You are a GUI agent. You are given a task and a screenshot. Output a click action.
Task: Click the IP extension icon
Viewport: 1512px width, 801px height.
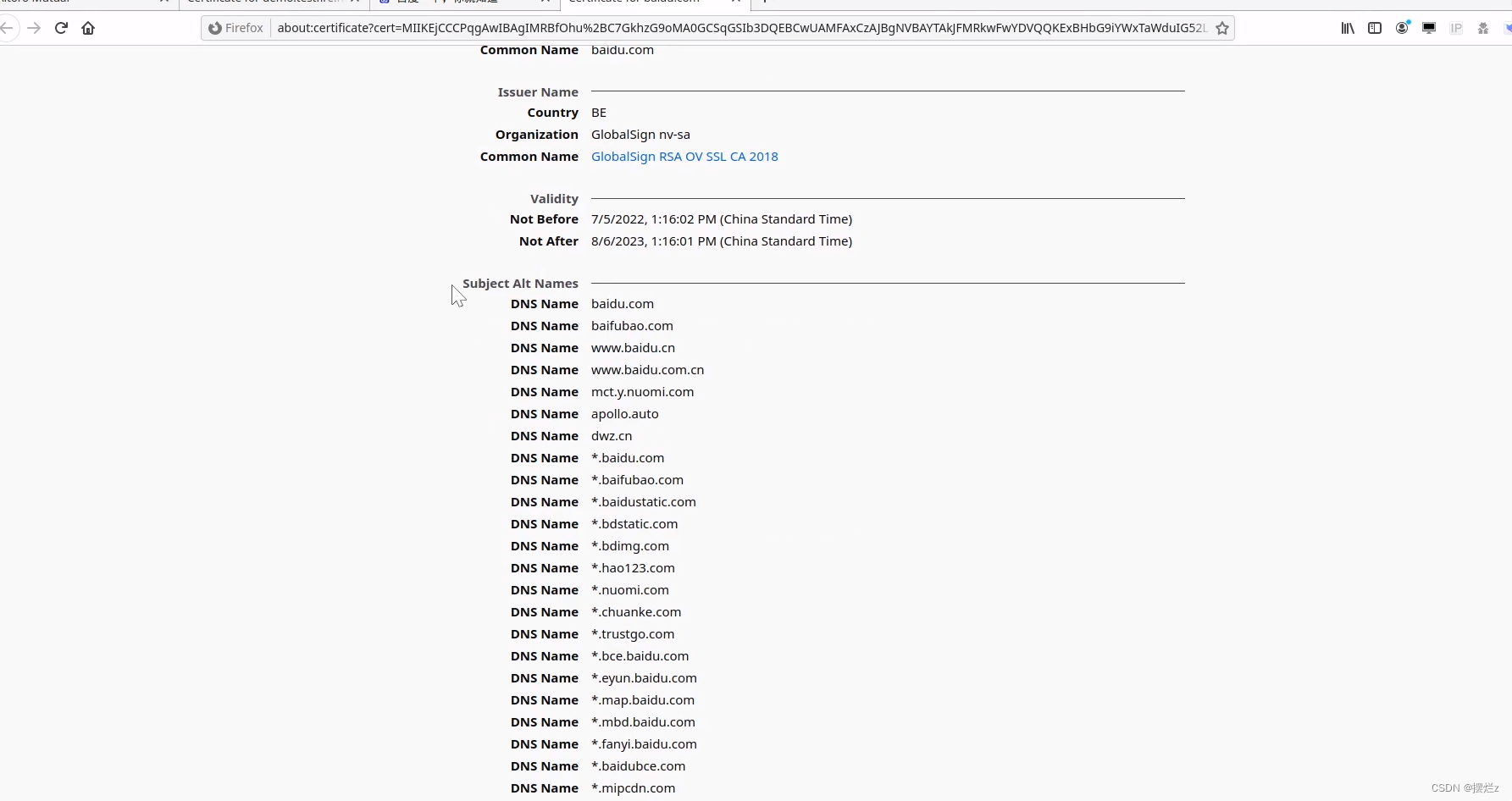pyautogui.click(x=1456, y=28)
